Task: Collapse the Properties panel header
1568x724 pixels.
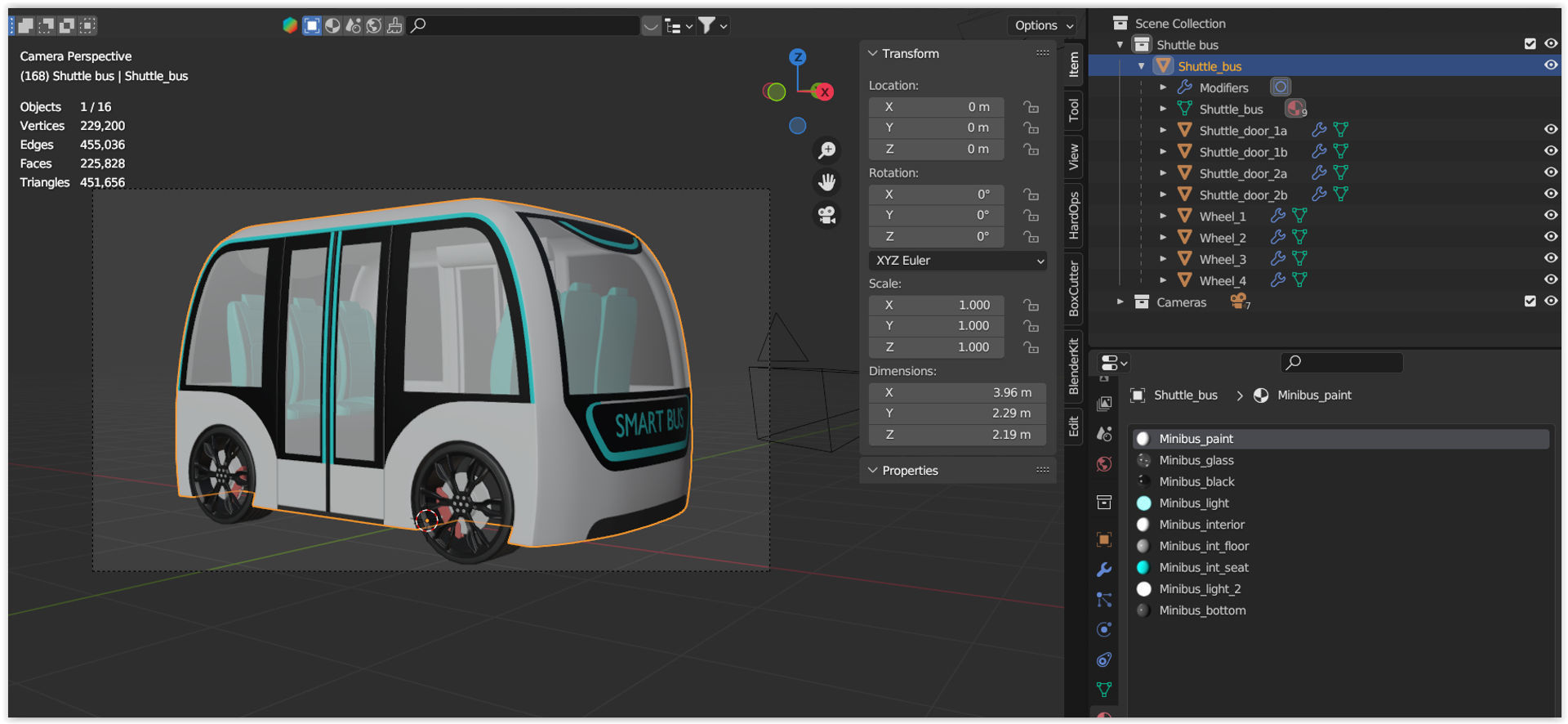Action: (x=874, y=471)
